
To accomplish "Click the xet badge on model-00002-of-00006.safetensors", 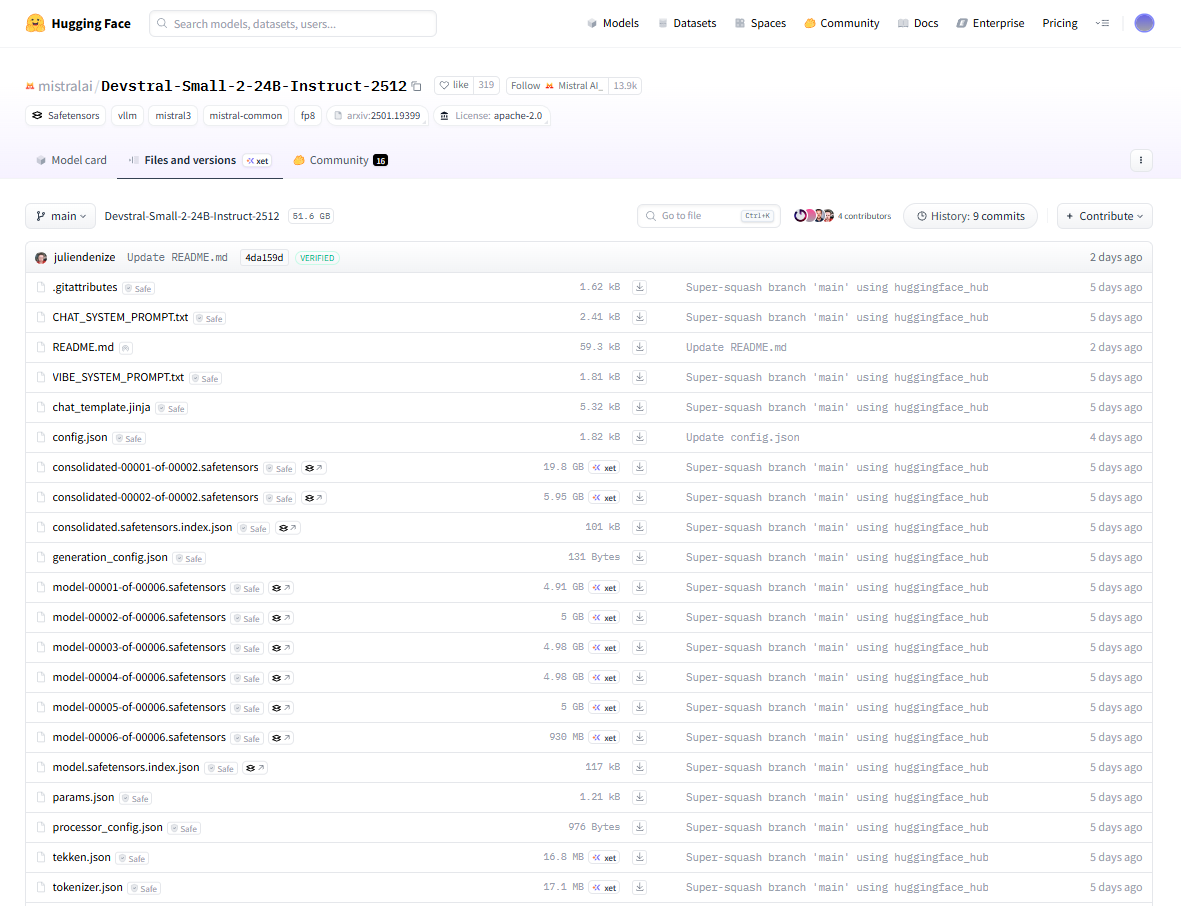I will 605,618.
